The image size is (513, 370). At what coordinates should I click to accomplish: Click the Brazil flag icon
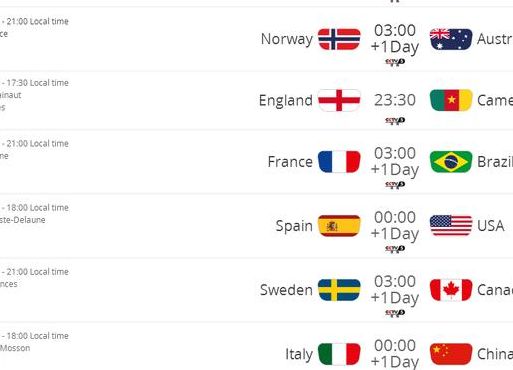click(x=451, y=162)
